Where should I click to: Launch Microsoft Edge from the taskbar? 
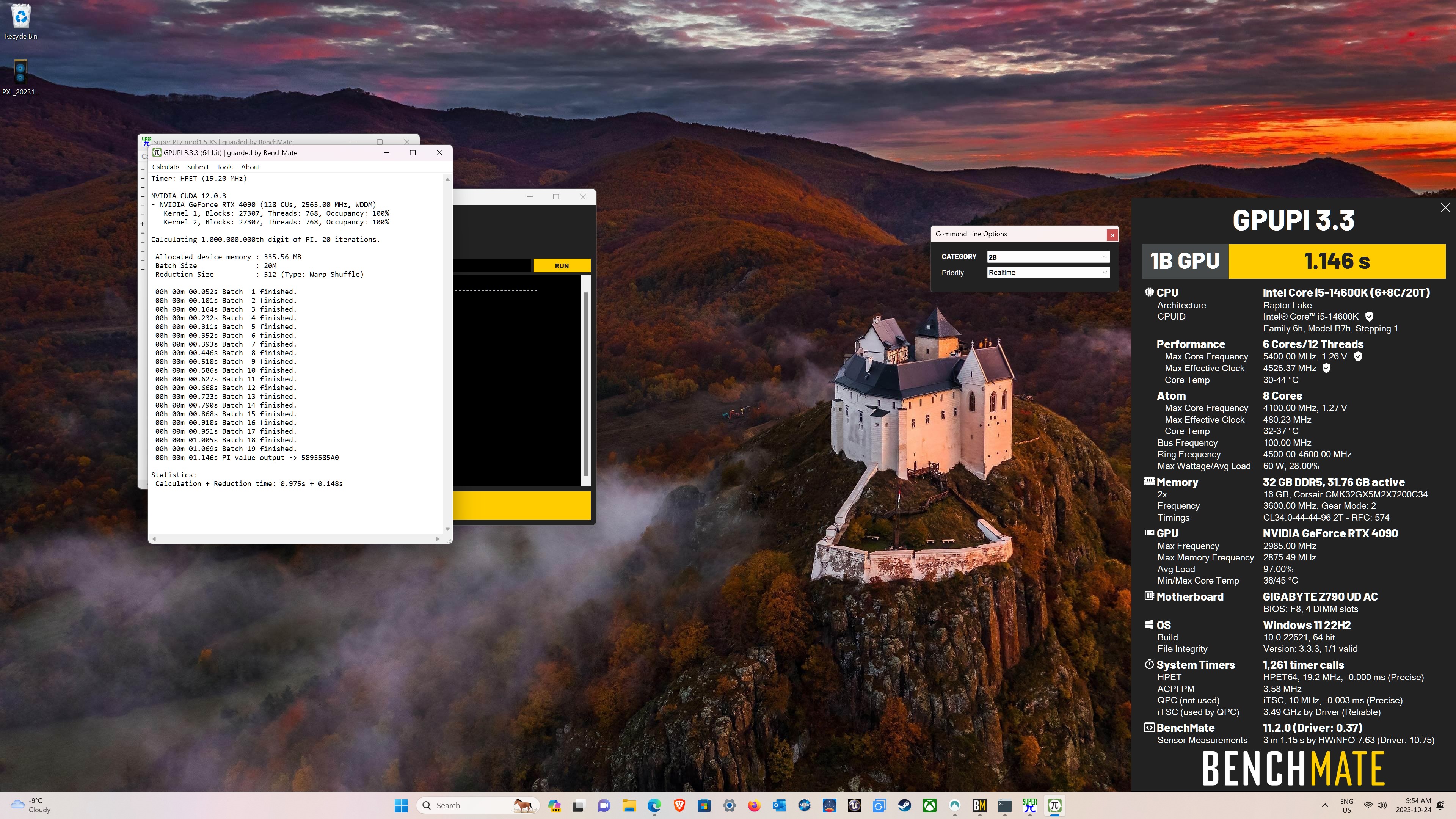coord(654,805)
